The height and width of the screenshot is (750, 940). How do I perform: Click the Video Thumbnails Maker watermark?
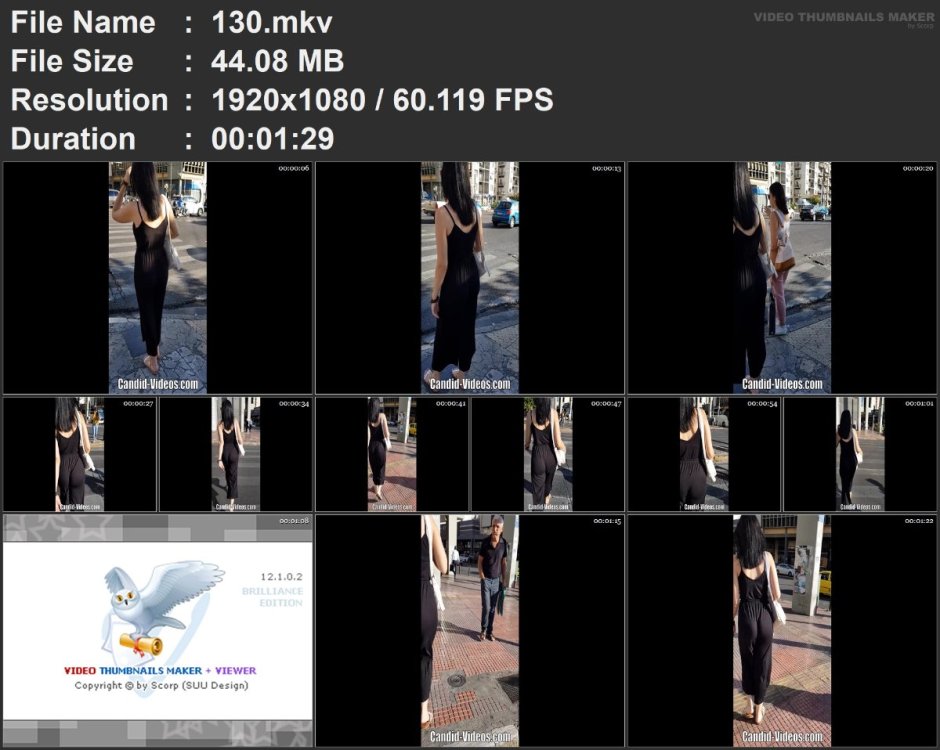tap(844, 19)
